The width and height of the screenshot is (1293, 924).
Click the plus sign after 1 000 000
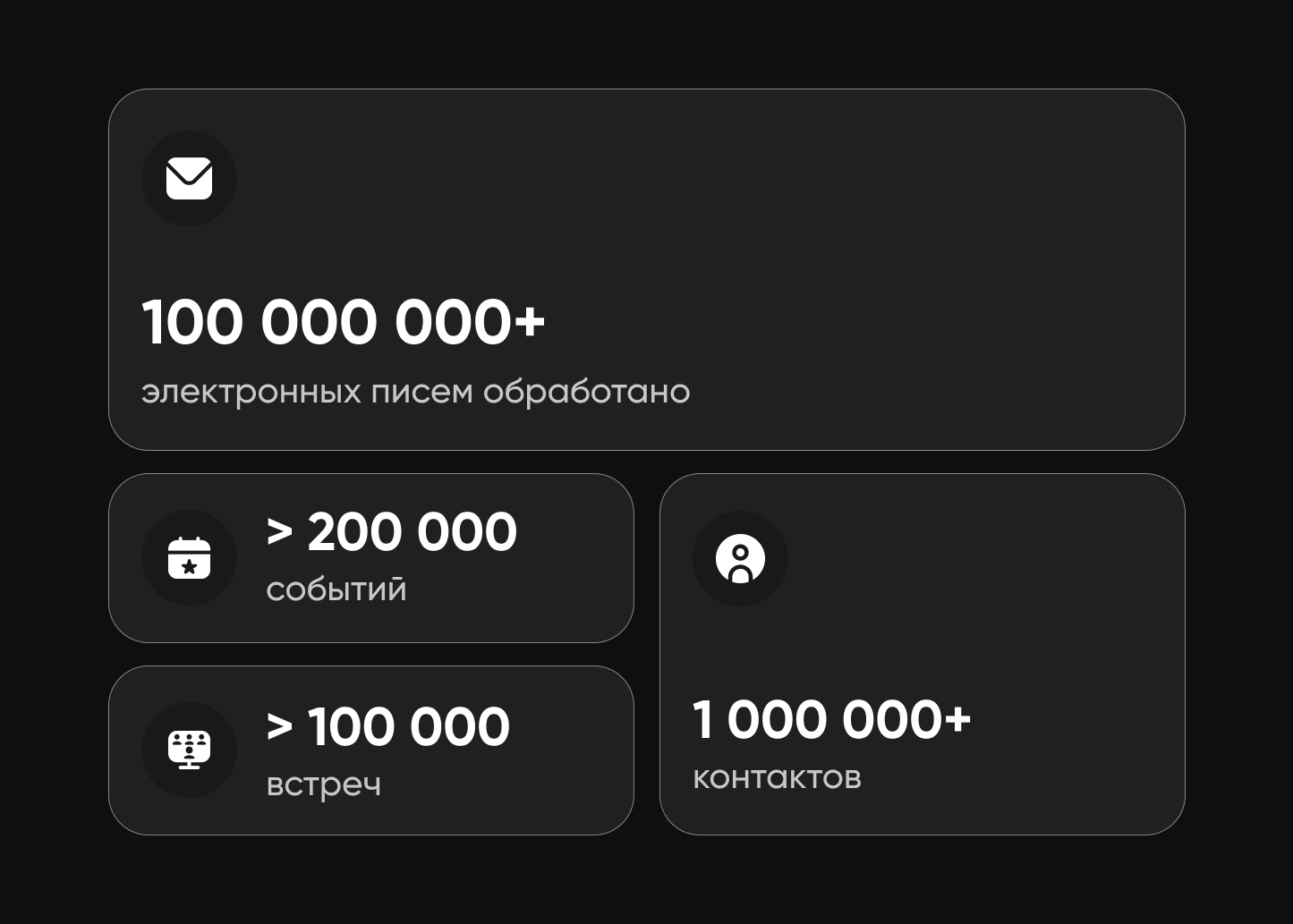[x=957, y=718]
